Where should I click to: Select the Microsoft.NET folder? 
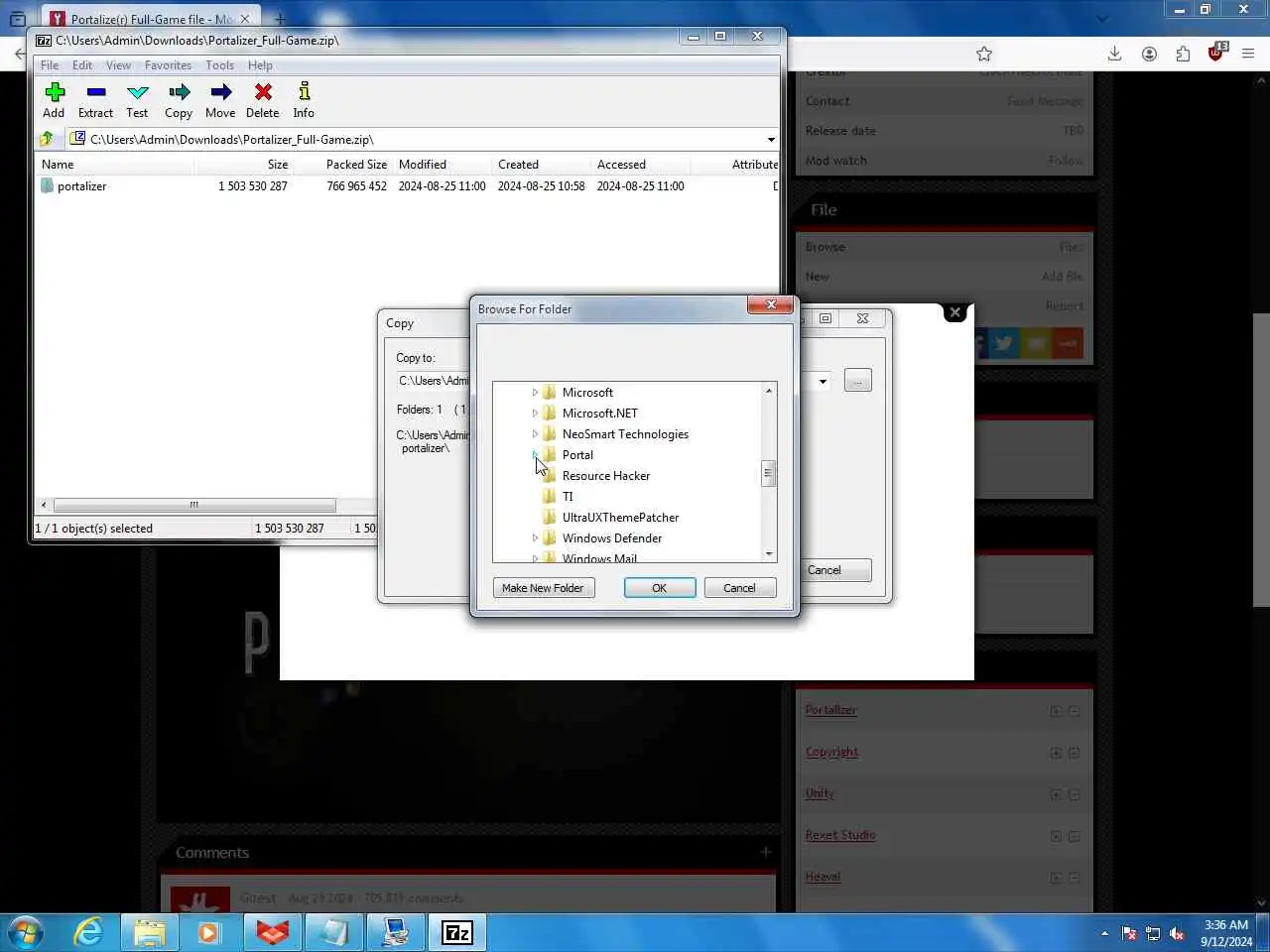[x=599, y=414]
